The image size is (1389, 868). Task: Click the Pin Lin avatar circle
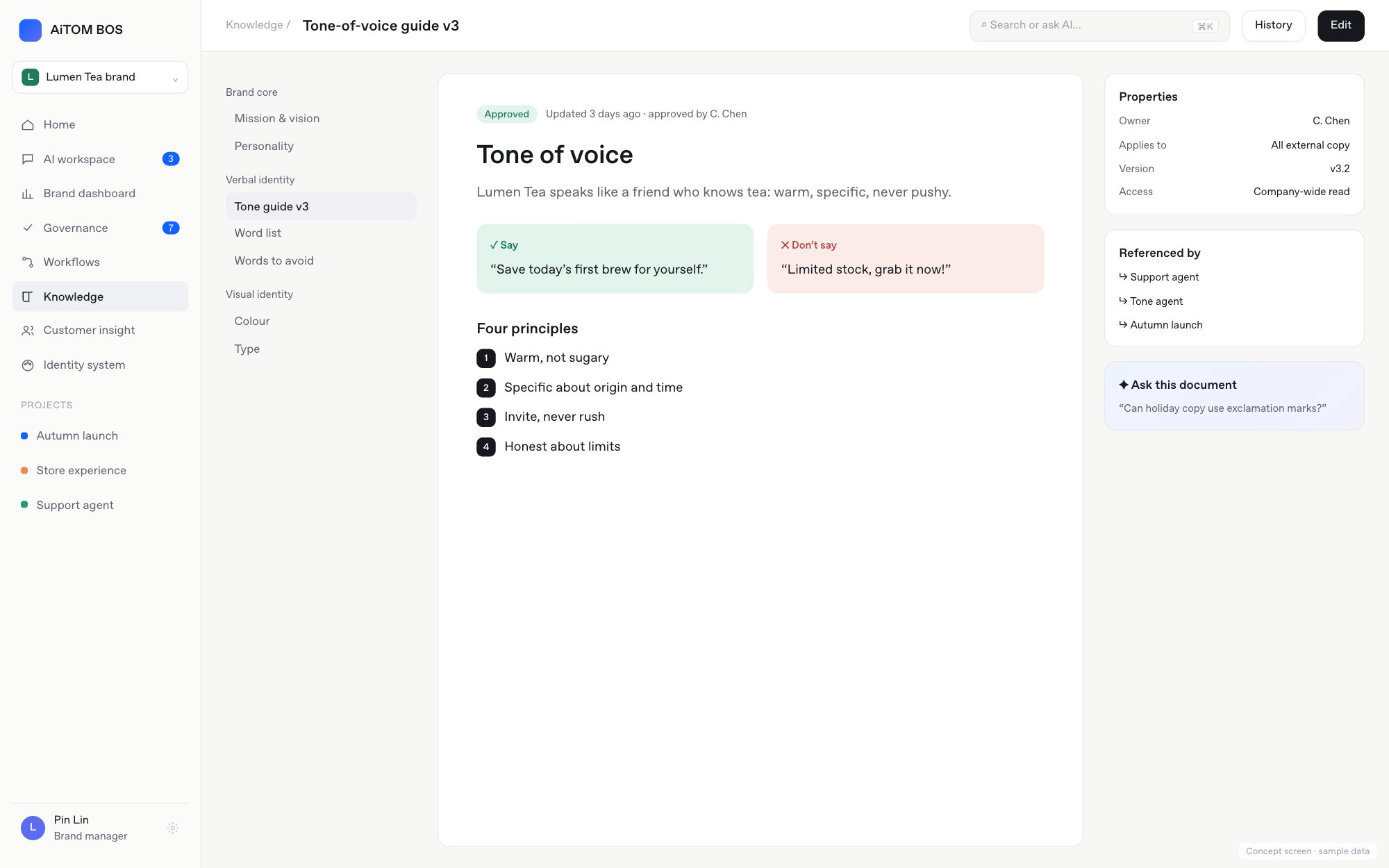[x=33, y=828]
